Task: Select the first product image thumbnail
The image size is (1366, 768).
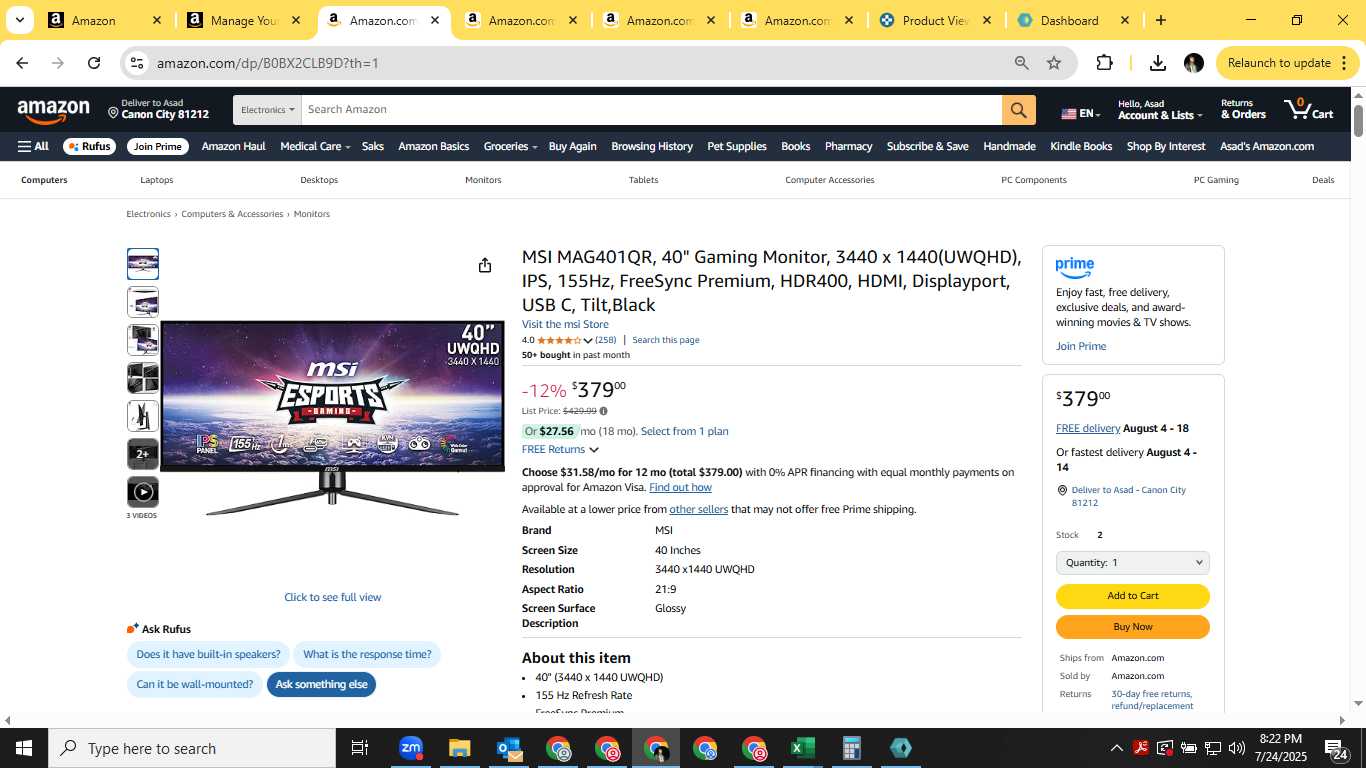Action: click(143, 264)
